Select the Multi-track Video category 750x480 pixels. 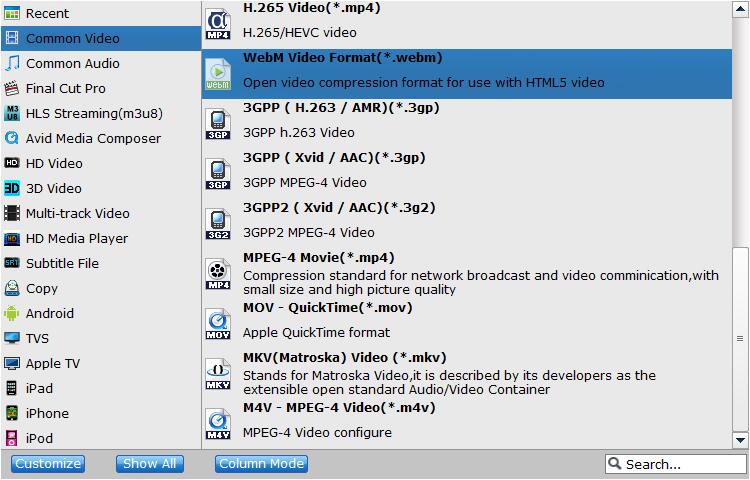tap(101, 213)
